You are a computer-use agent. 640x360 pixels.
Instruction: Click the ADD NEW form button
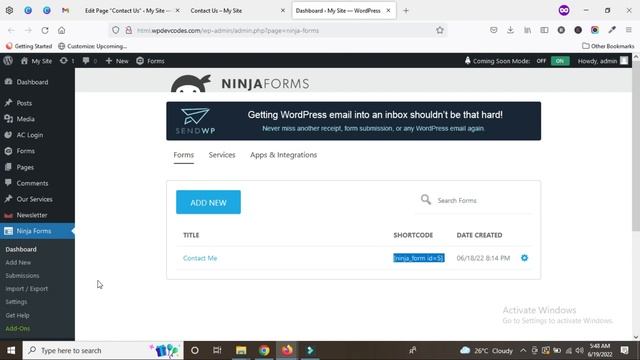click(208, 202)
